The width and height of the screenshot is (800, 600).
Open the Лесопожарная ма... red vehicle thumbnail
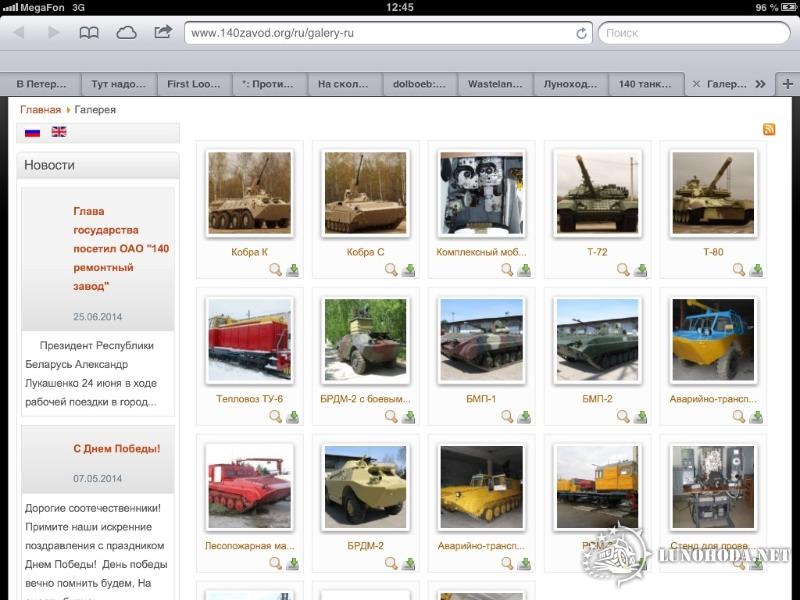coord(249,487)
